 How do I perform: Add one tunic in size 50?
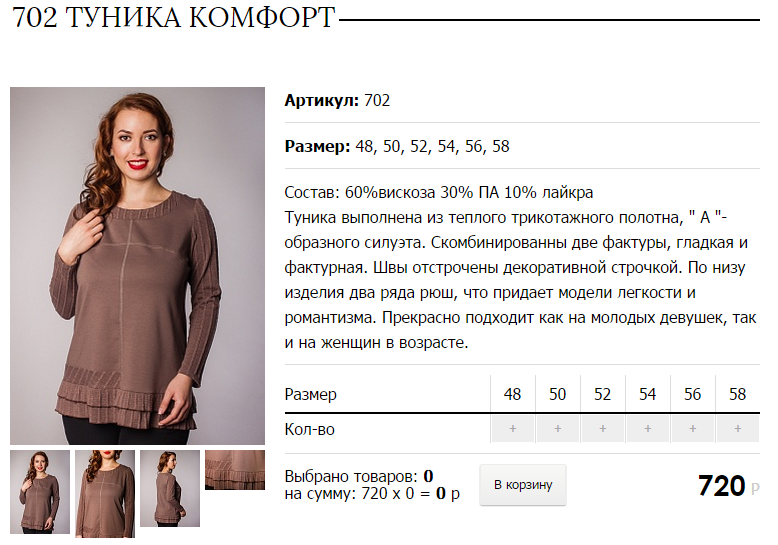click(x=558, y=429)
